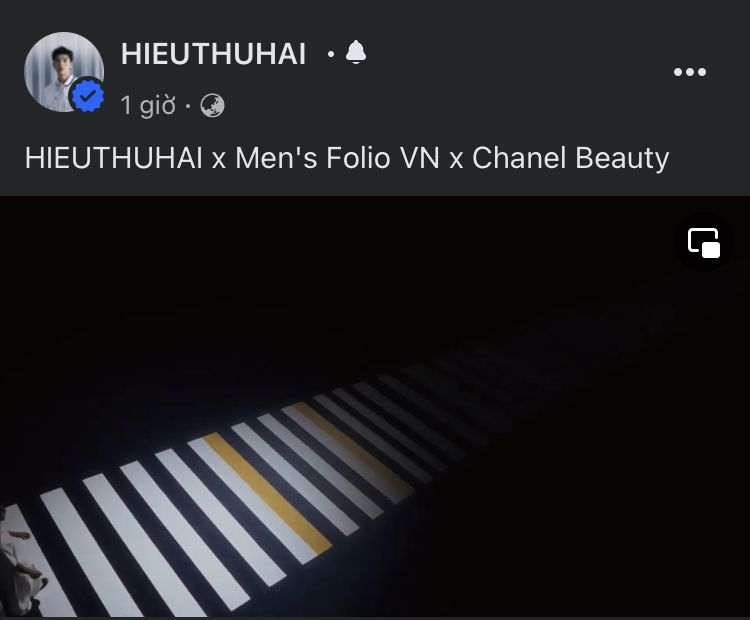Viewport: 750px width, 620px height.
Task: Open HIEUTHUHAI profile picture
Action: 64,72
